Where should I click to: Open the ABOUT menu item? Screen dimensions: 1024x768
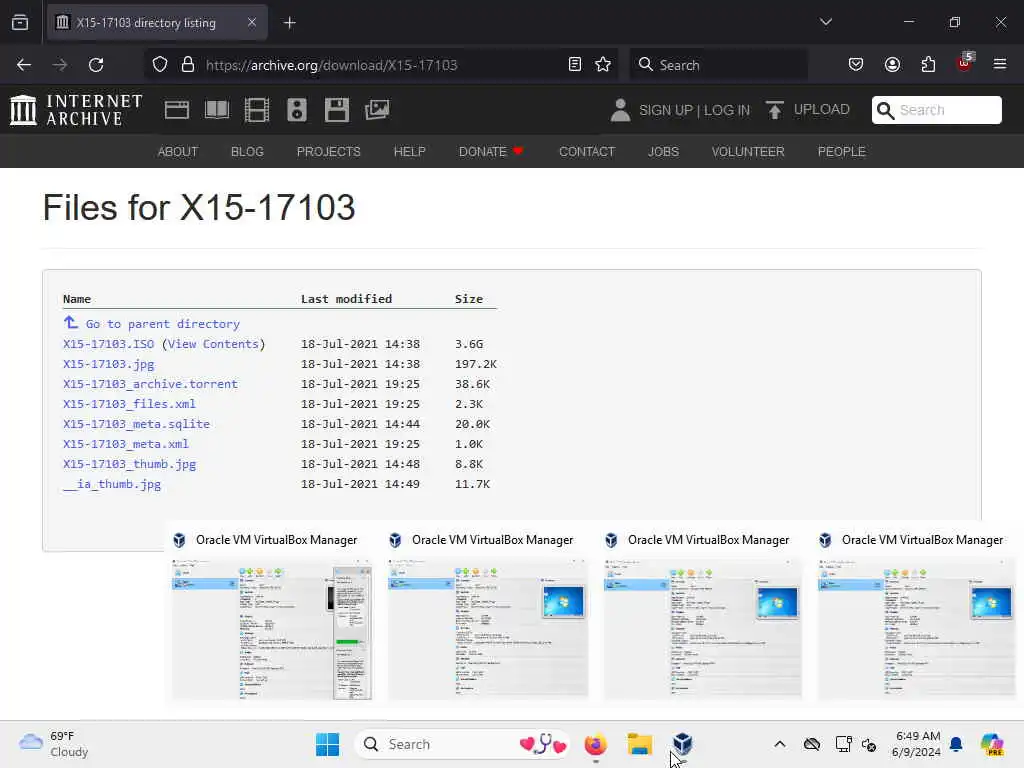click(178, 152)
